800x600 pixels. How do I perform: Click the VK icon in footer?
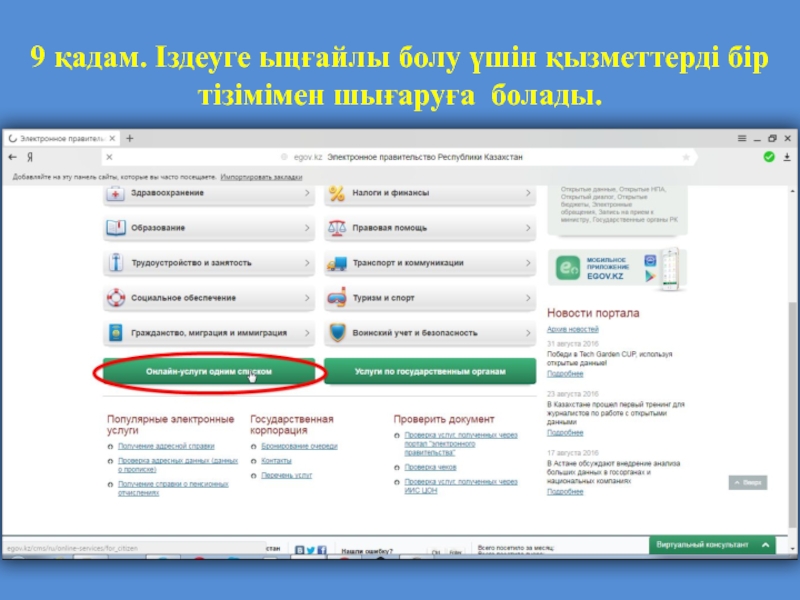(299, 550)
